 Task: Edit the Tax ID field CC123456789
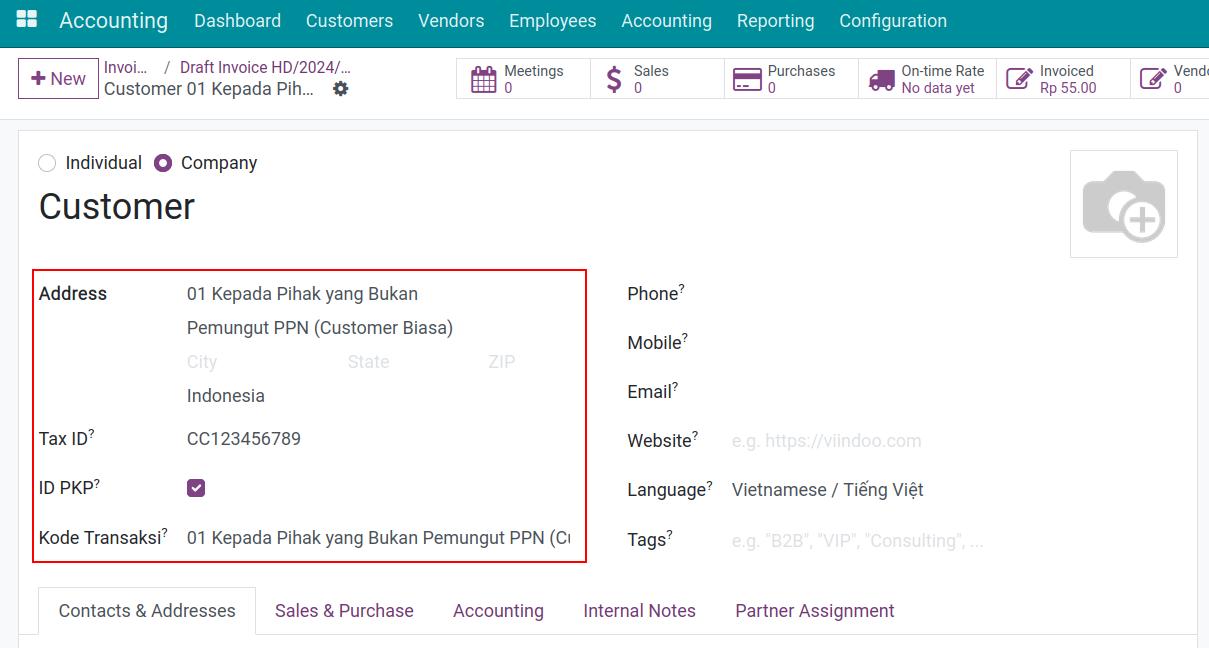coord(378,439)
